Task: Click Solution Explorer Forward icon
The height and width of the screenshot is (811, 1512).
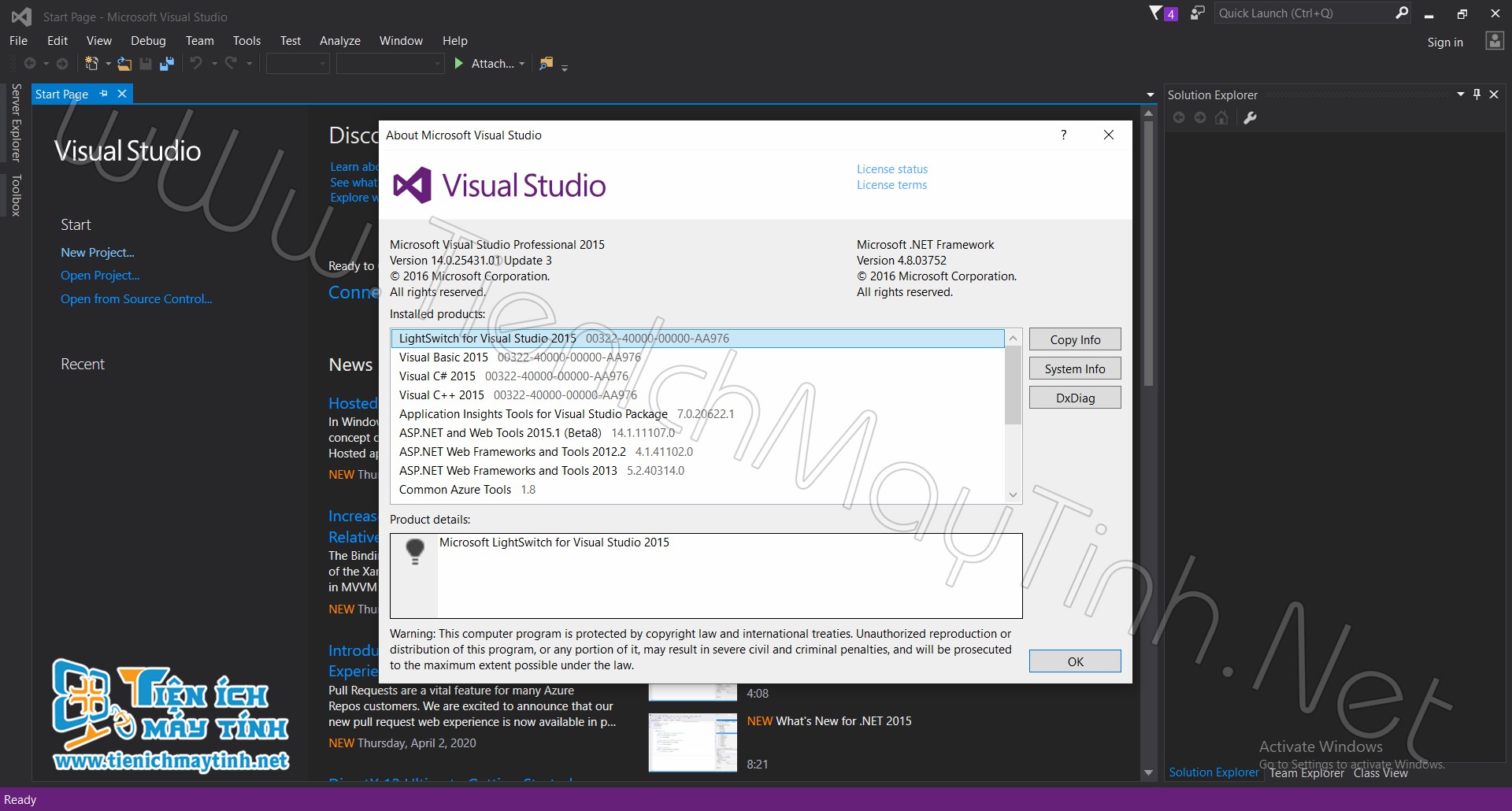Action: (x=1200, y=117)
